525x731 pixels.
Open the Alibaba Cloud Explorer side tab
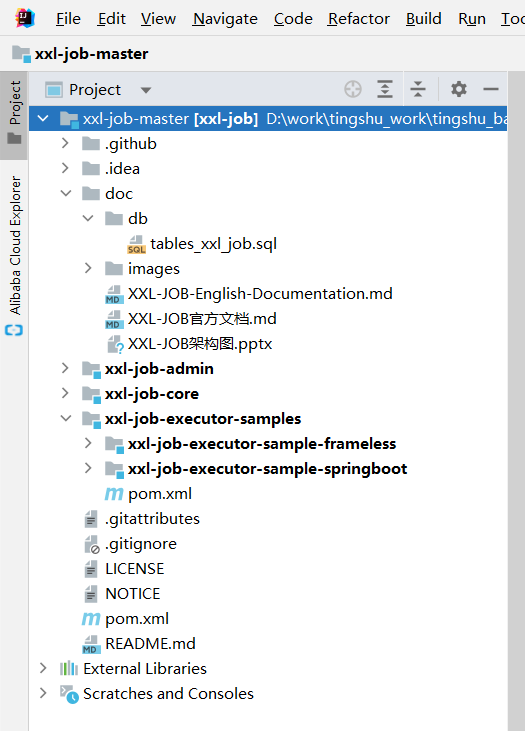click(15, 255)
